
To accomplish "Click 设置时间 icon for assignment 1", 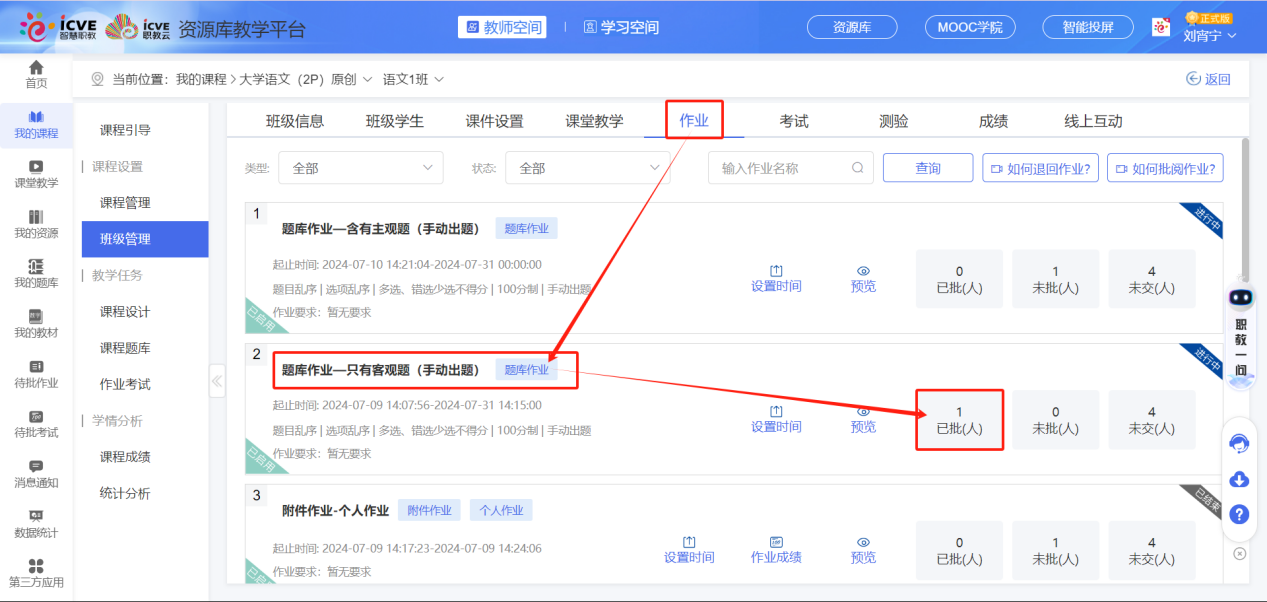I will click(776, 271).
